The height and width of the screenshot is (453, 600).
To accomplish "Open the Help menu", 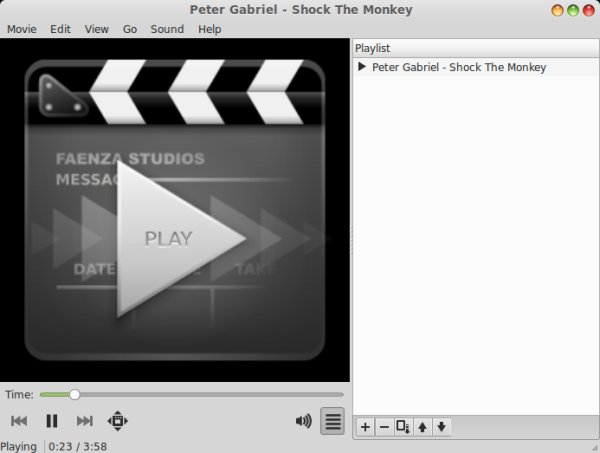I will click(210, 29).
